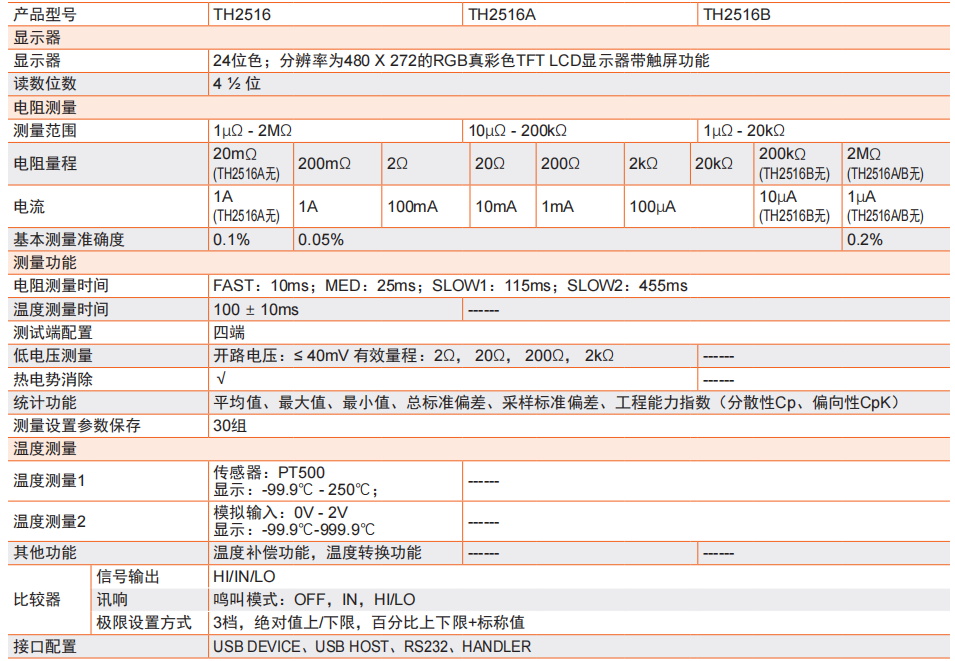Select the 四端 test terminal value

tap(229, 332)
